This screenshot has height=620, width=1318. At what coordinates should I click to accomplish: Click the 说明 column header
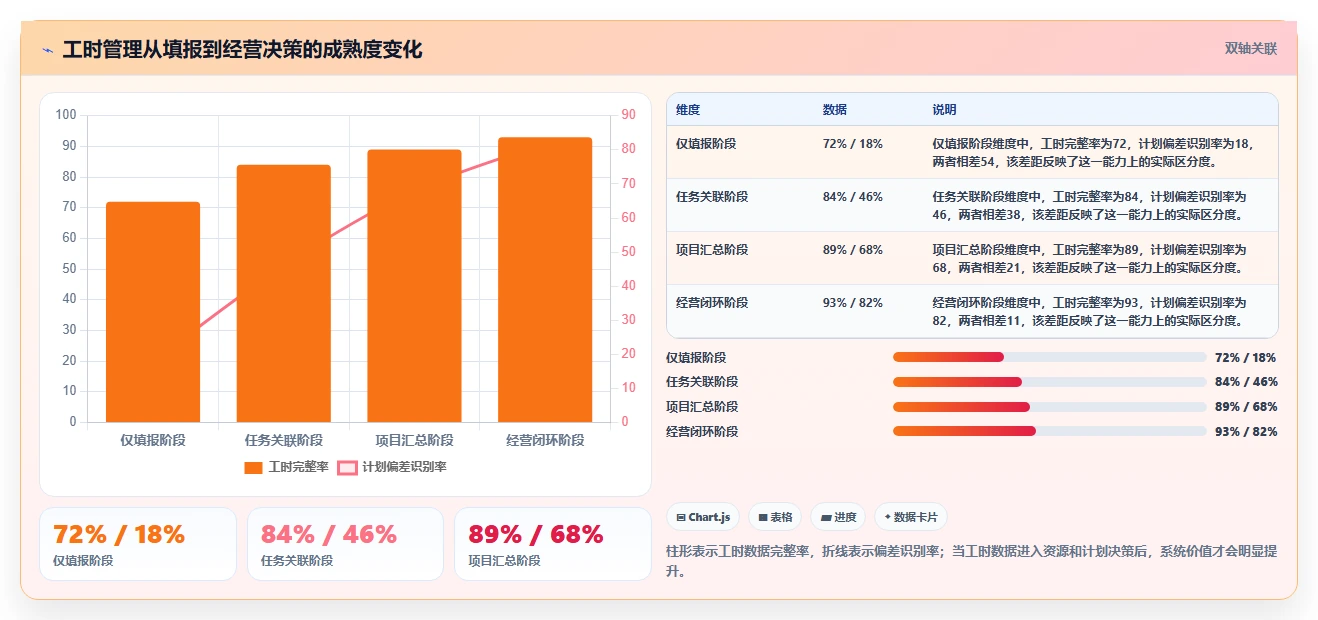pyautogui.click(x=945, y=110)
